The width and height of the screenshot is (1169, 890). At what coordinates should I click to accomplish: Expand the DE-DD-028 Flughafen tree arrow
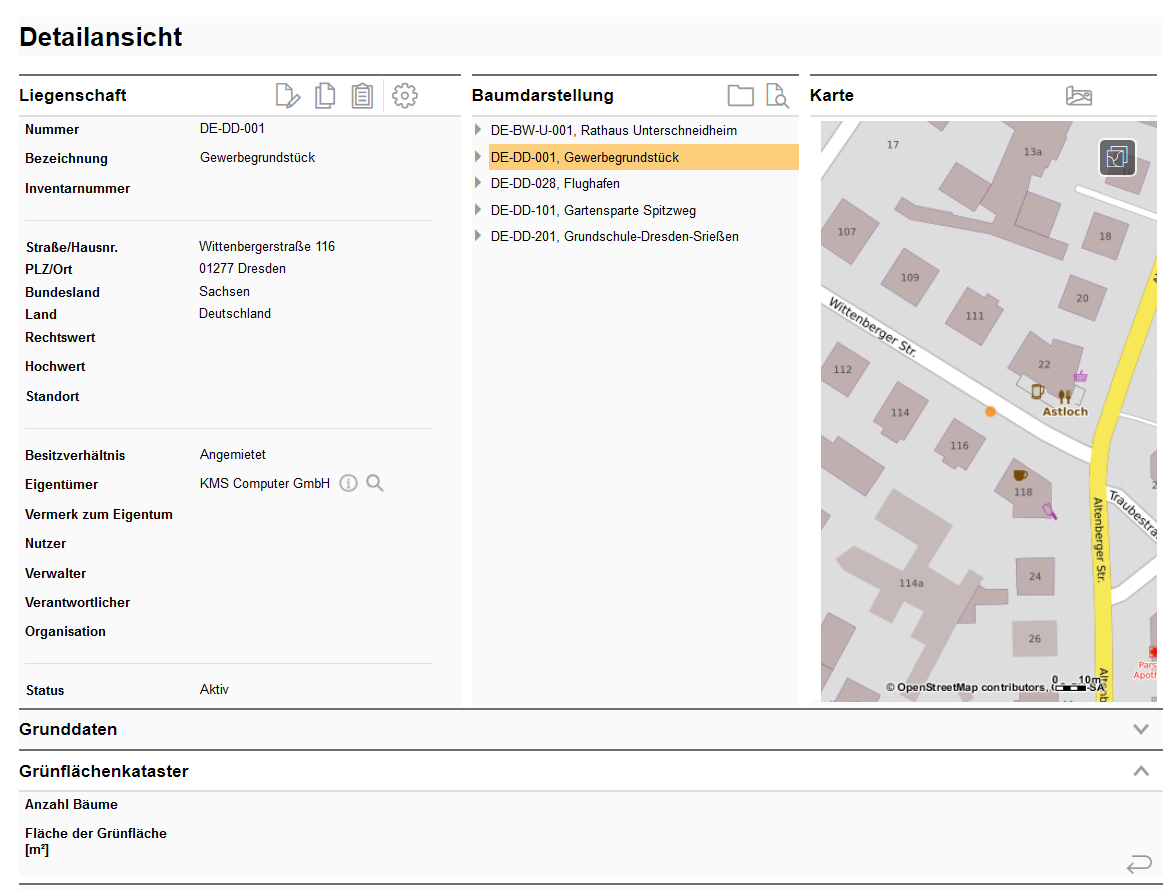(479, 183)
